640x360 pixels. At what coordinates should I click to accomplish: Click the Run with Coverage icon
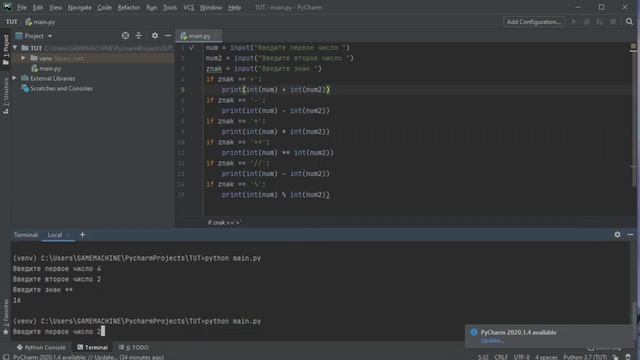coord(600,22)
